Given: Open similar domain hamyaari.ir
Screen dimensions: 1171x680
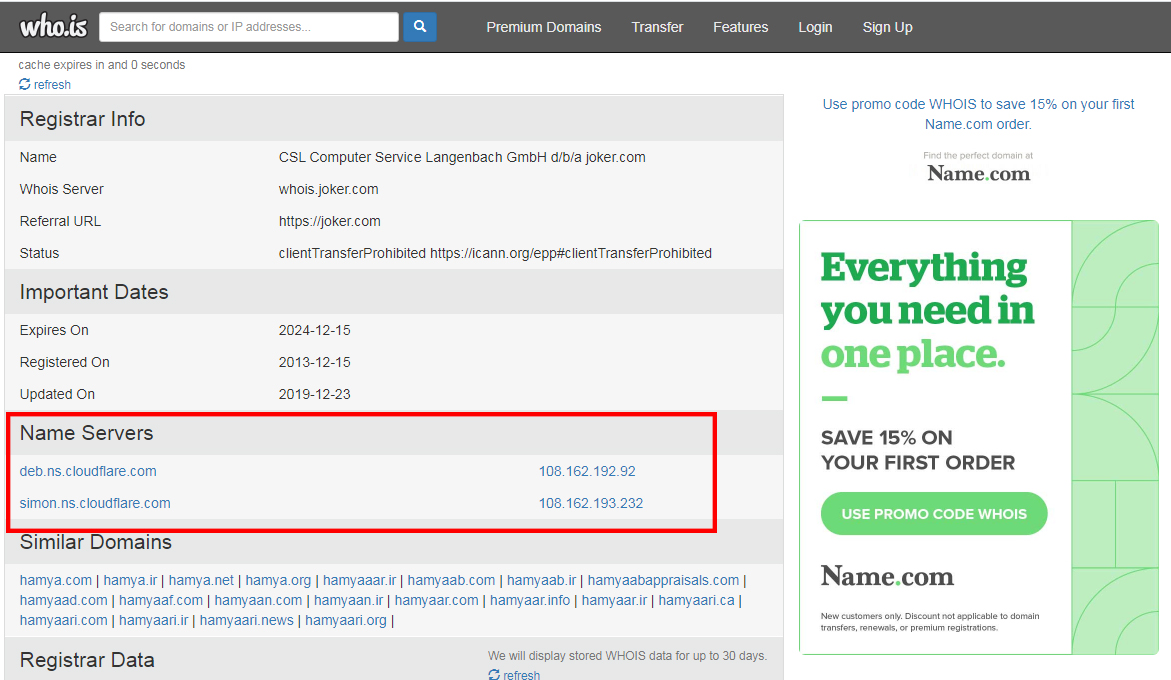Looking at the screenshot, I should click(x=154, y=620).
